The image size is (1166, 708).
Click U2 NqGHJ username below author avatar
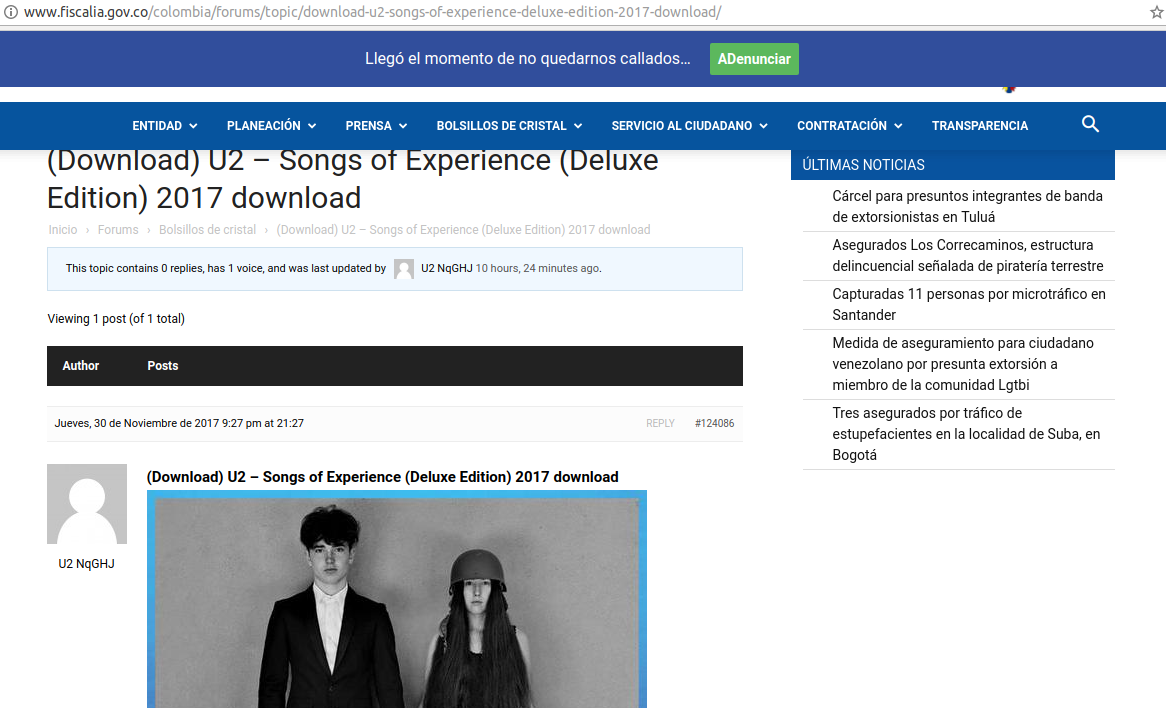click(86, 564)
